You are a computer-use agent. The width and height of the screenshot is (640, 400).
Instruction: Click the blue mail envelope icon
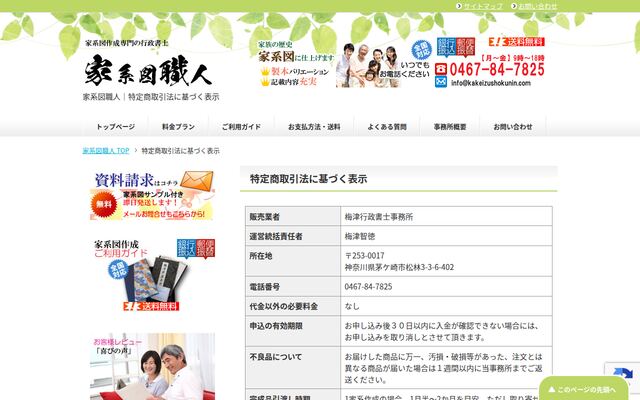point(441,82)
